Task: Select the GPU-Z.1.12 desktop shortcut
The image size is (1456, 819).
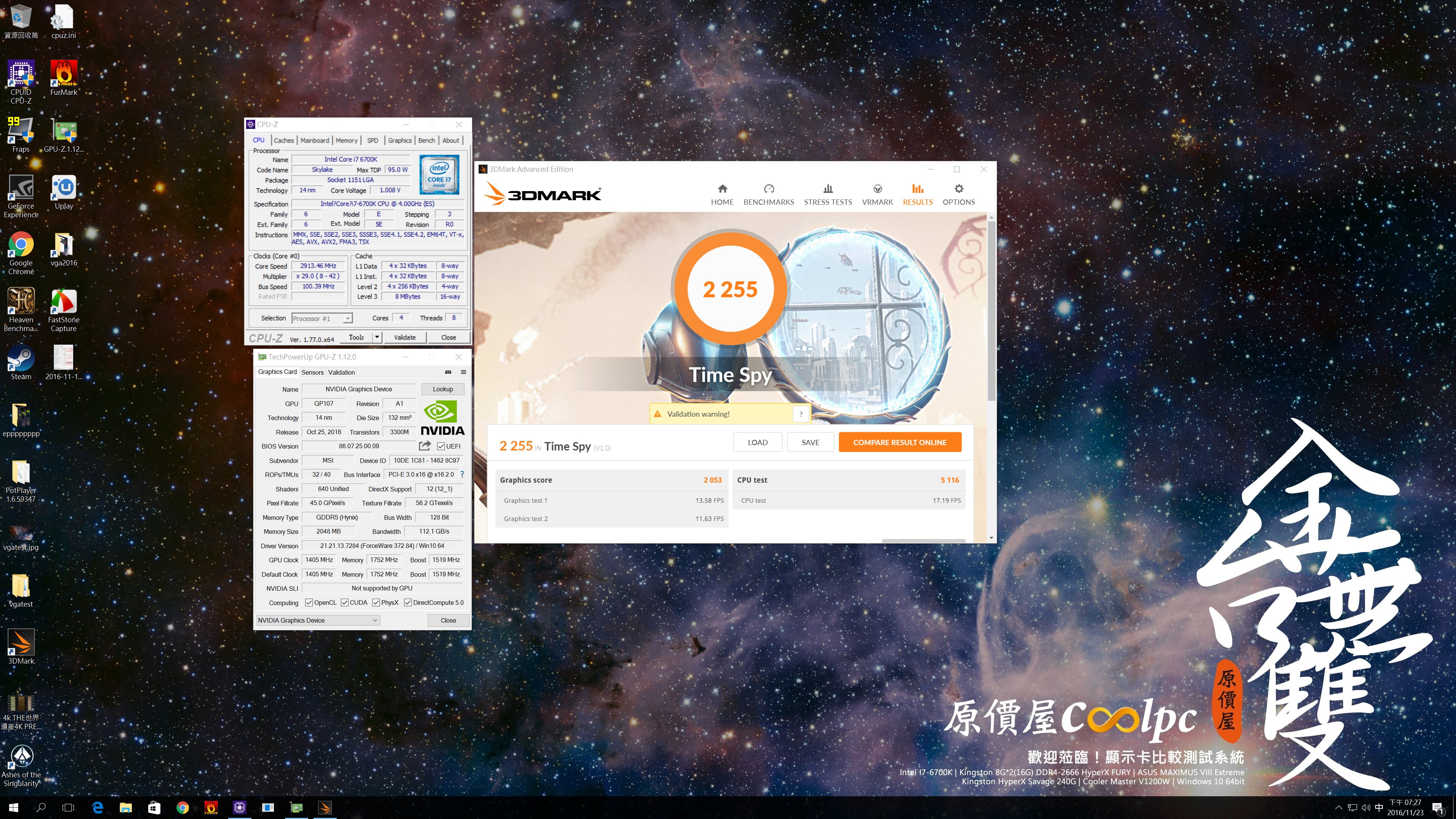Action: (63, 135)
